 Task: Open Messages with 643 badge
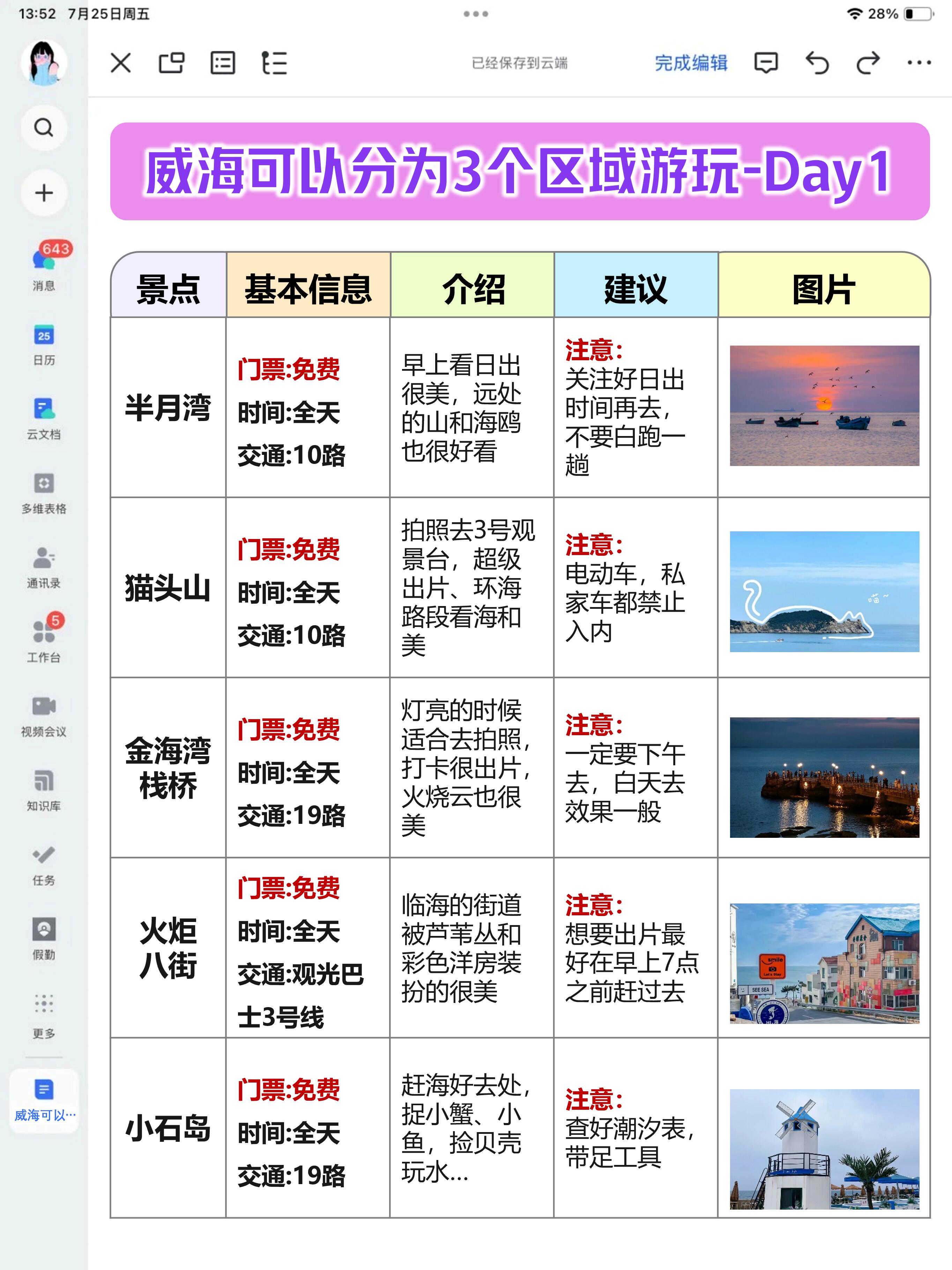tap(44, 261)
